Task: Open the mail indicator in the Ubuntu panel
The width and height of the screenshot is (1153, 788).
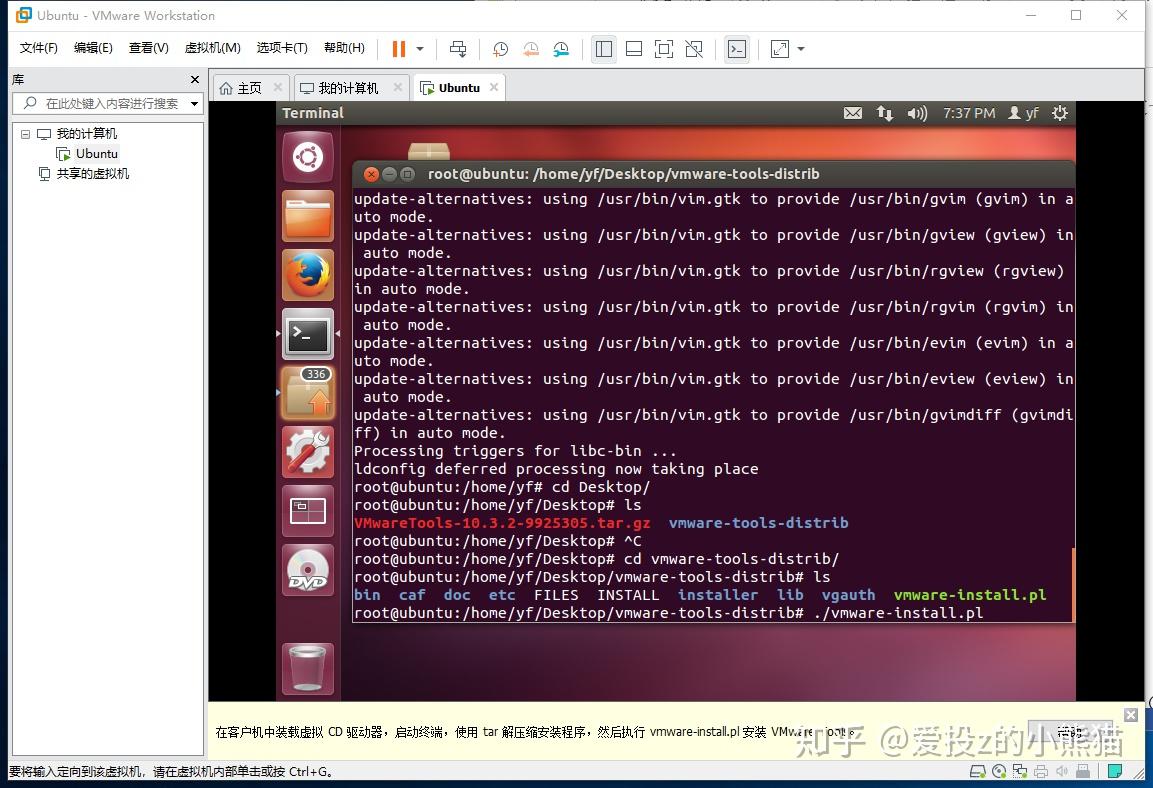Action: 852,113
